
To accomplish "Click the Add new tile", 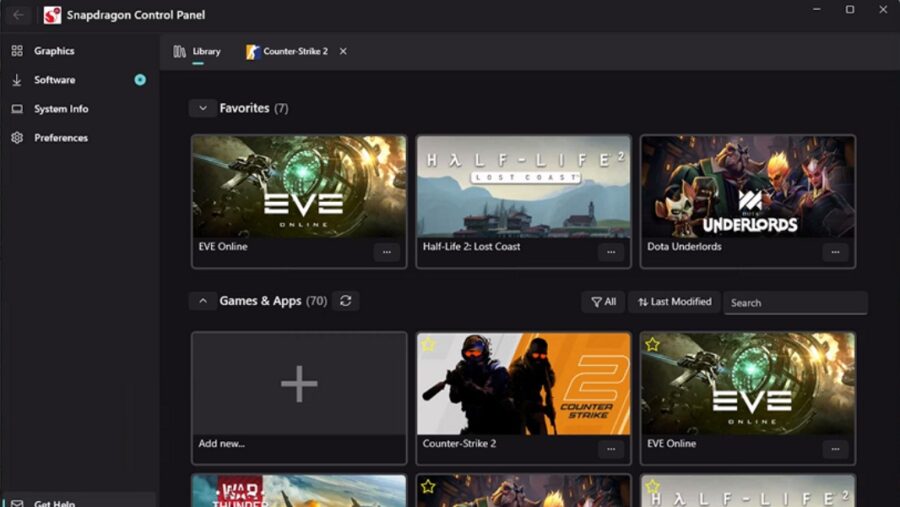I will 299,384.
